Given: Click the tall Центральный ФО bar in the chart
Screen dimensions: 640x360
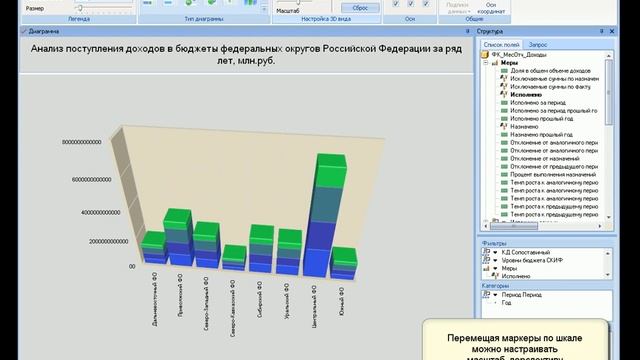Looking at the screenshot, I should pyautogui.click(x=325, y=216).
